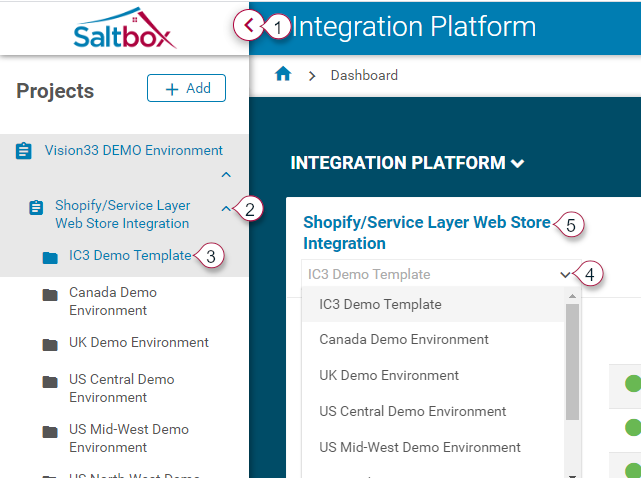Open the home breadcrumb icon
Viewport: 641px width, 478px height.
283,74
